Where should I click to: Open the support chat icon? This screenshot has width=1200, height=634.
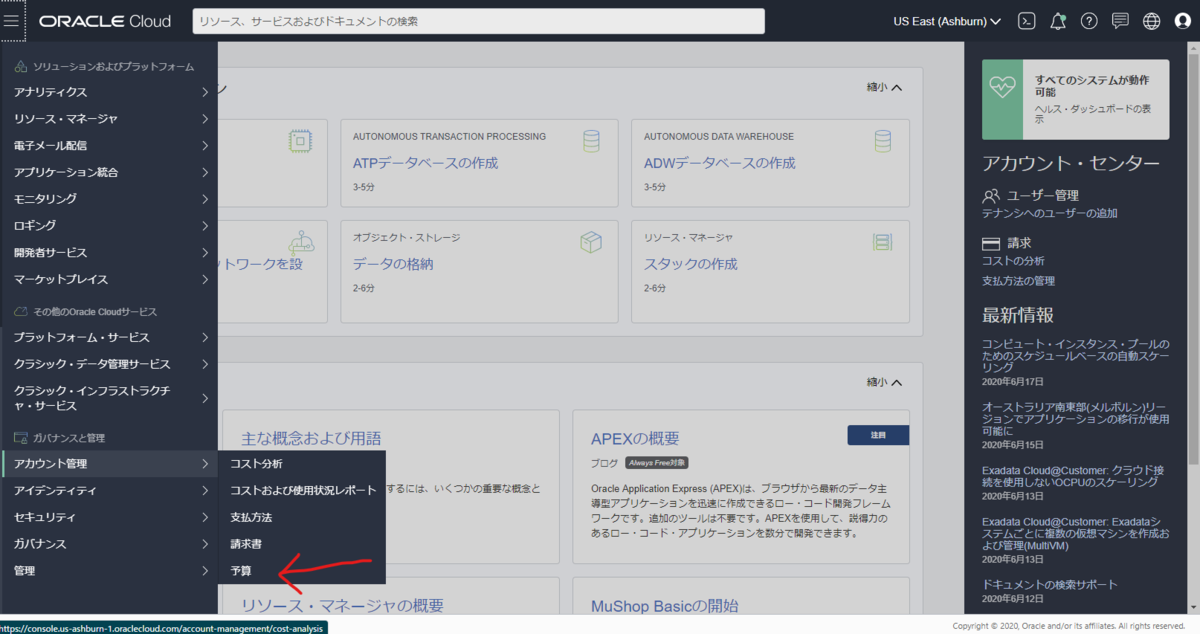click(x=1120, y=21)
